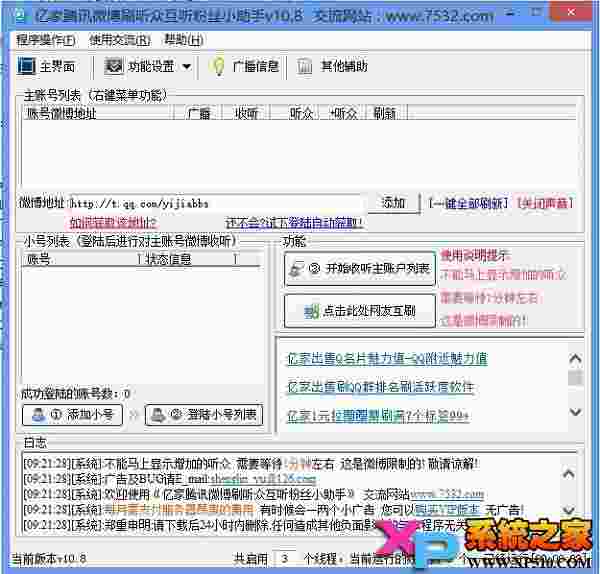This screenshot has width=600, height=574.
Task: Sort by the 听众 column header
Action: (295, 113)
